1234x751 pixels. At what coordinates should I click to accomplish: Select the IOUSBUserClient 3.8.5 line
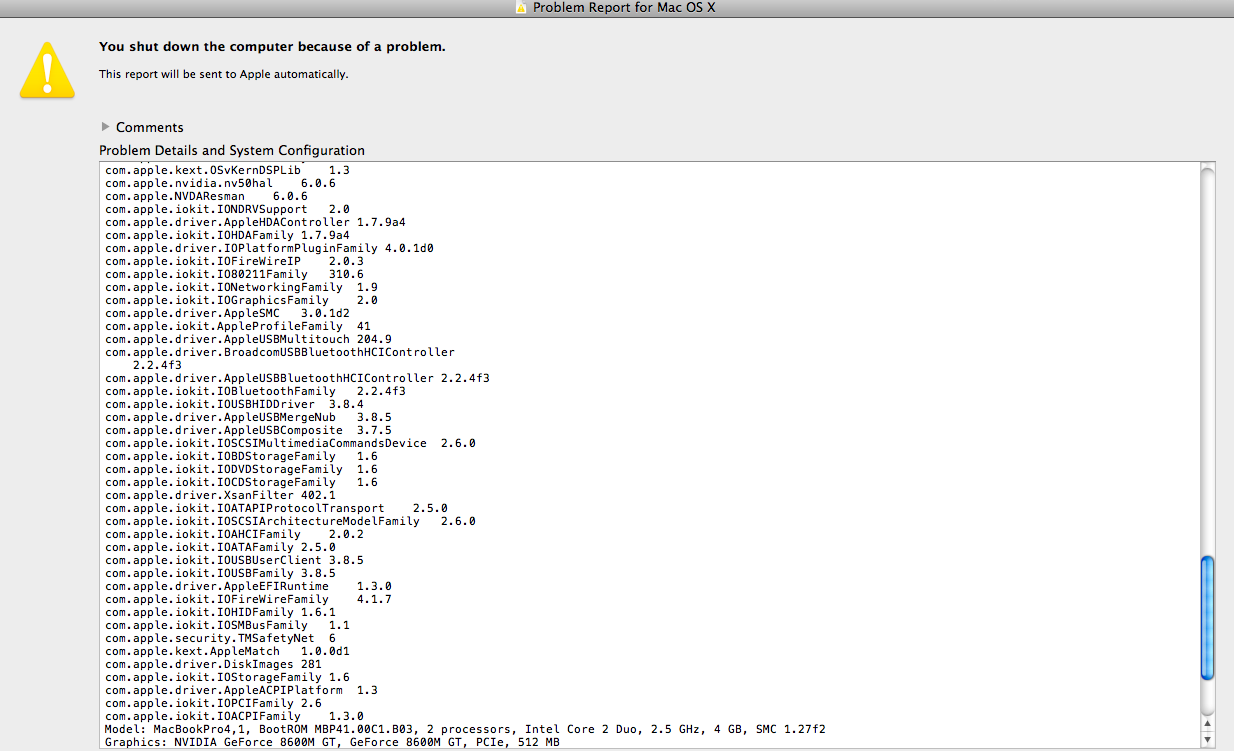(234, 560)
